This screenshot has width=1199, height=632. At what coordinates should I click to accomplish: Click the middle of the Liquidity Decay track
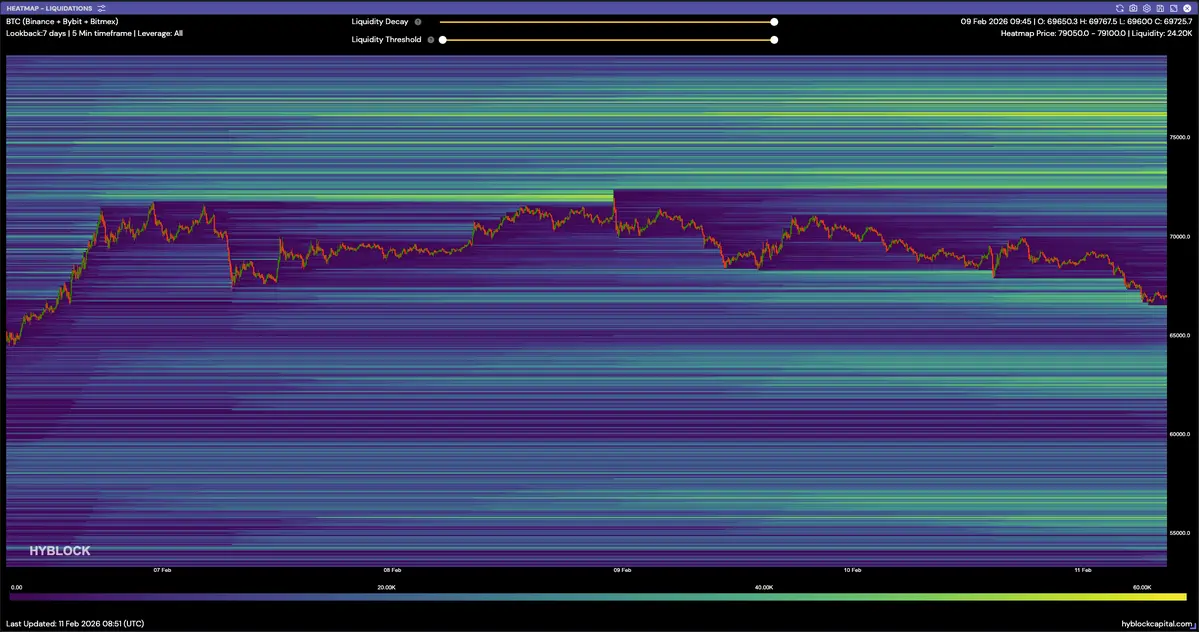click(x=607, y=21)
